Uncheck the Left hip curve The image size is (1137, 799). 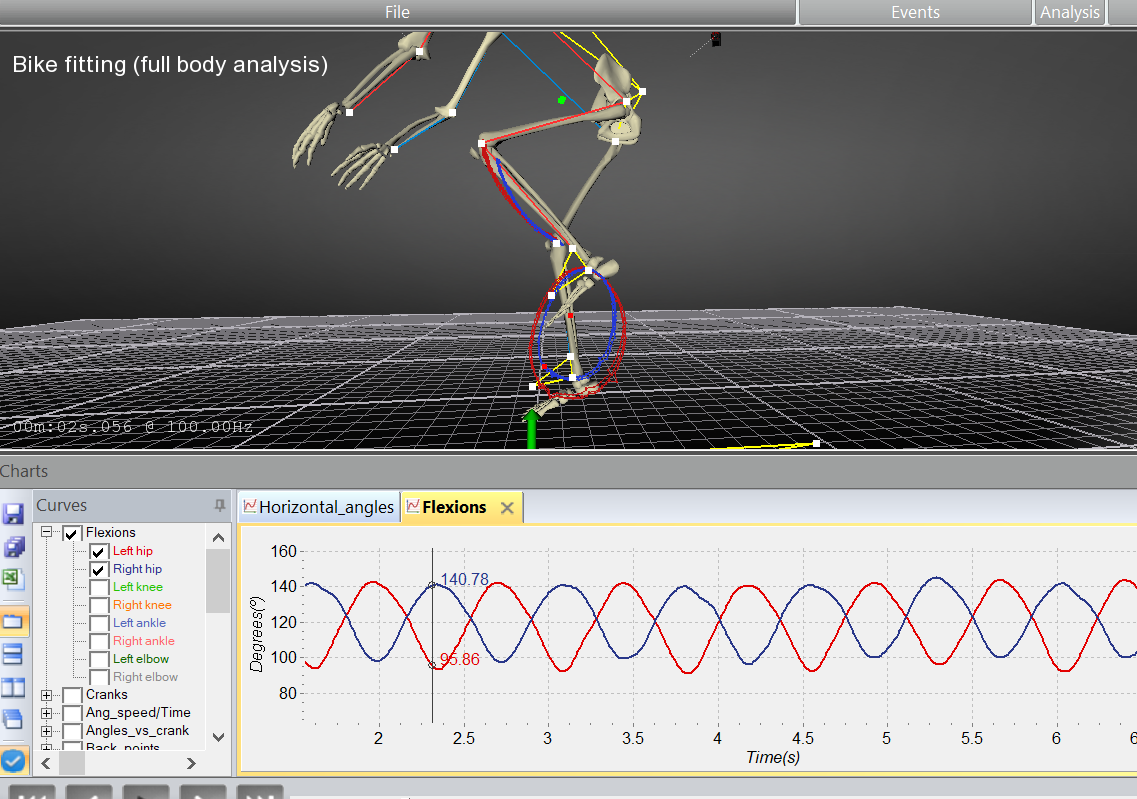tap(99, 551)
